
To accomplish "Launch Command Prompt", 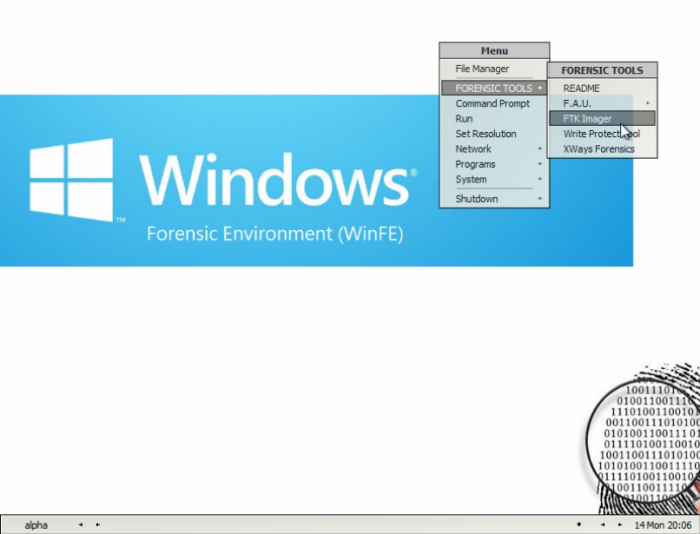I will [x=492, y=104].
